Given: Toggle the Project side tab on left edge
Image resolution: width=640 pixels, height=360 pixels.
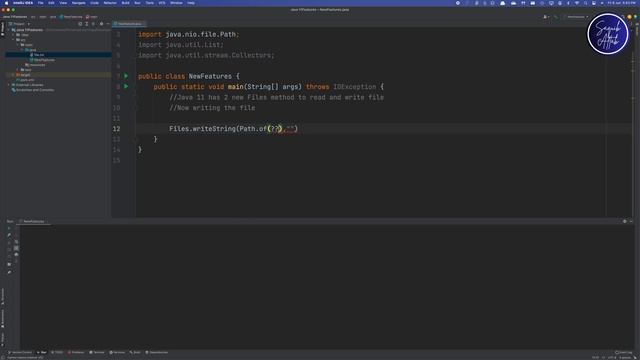Looking at the screenshot, I should [x=2, y=29].
